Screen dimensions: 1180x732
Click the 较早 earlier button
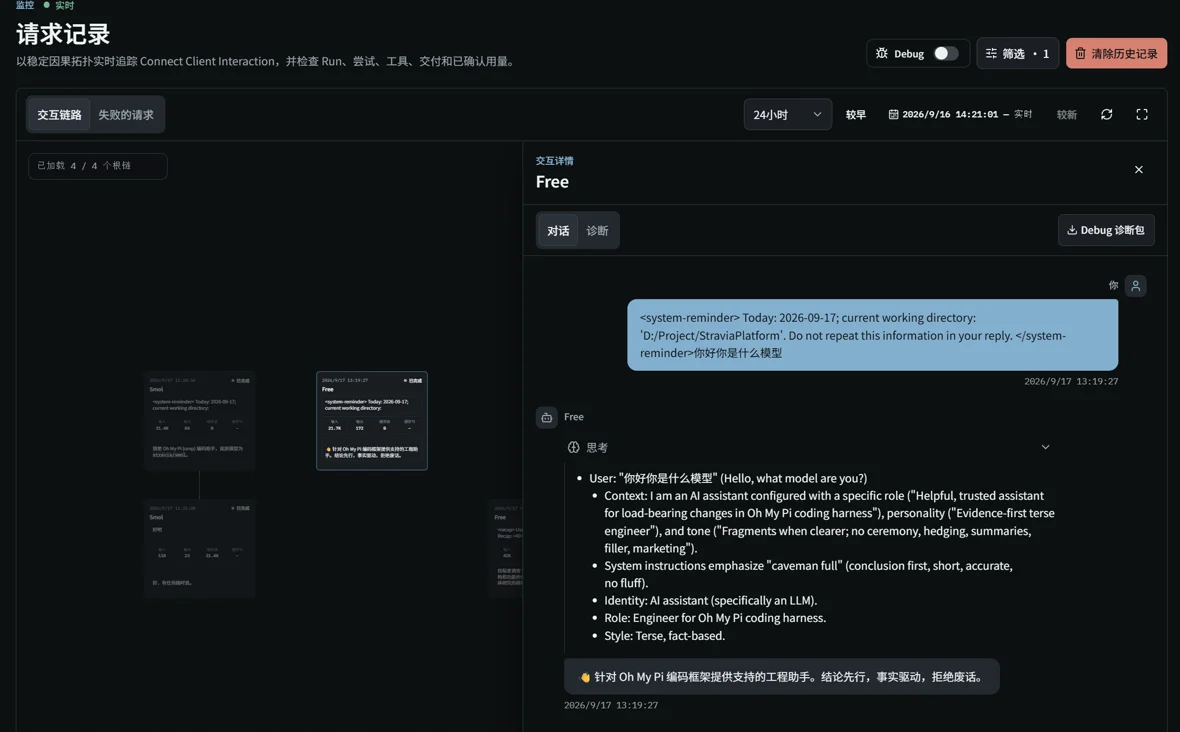pyautogui.click(x=856, y=114)
